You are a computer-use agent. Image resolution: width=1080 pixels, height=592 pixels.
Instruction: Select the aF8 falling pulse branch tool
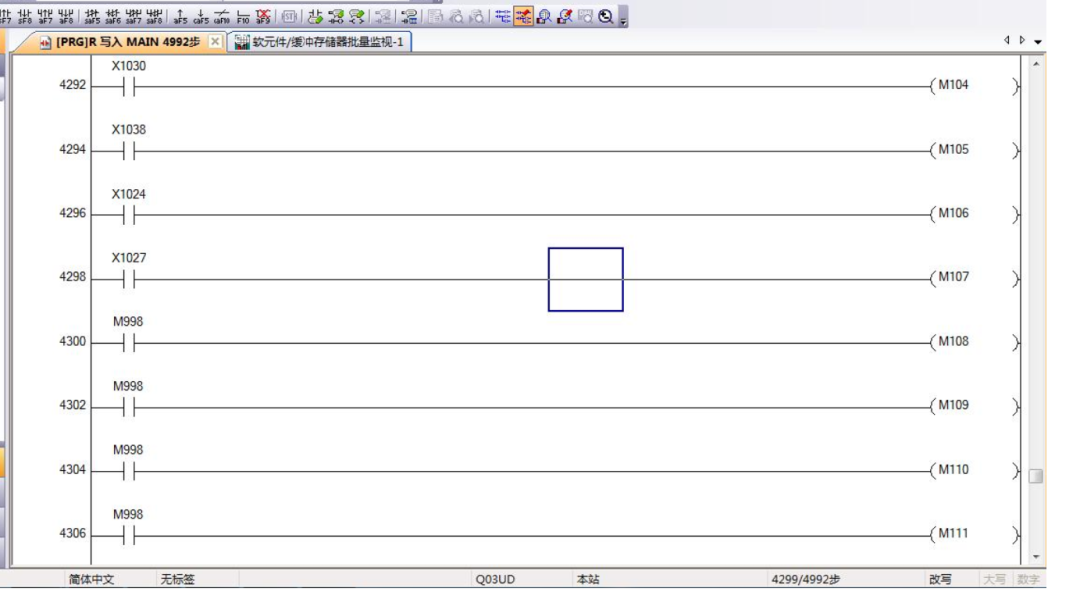click(x=66, y=16)
